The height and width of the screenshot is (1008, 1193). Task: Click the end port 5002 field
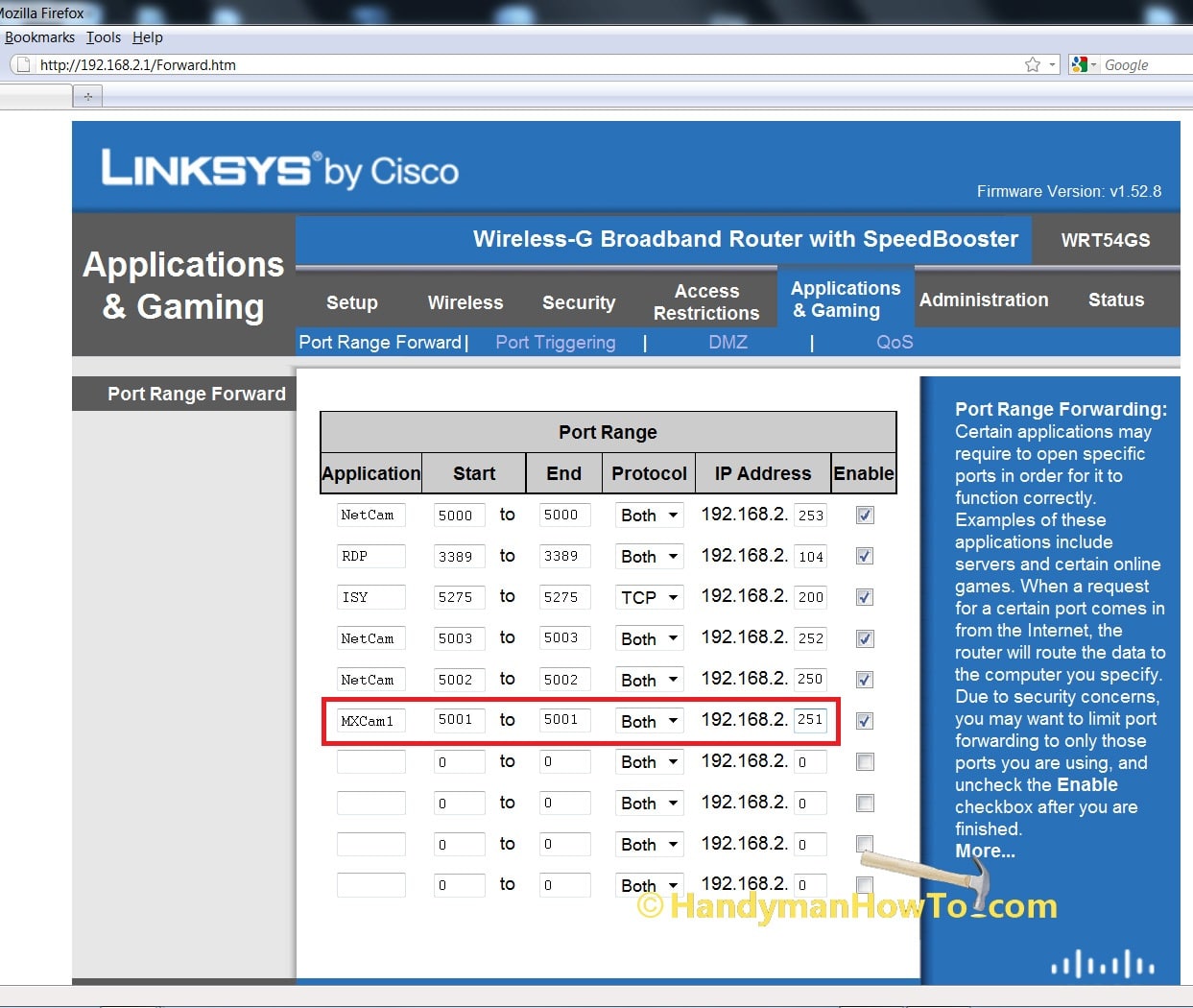(x=564, y=680)
